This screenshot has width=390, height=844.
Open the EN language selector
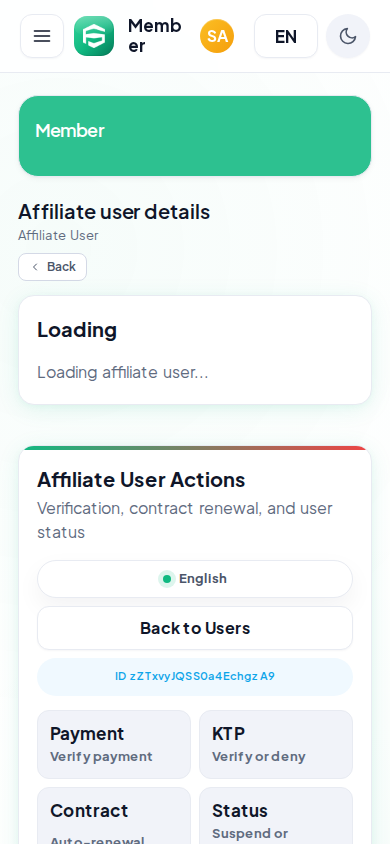coord(286,36)
